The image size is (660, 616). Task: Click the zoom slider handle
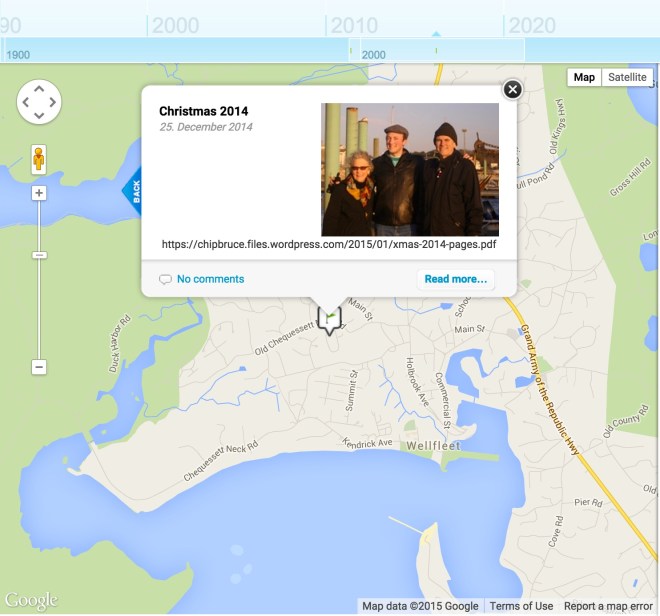point(39,256)
